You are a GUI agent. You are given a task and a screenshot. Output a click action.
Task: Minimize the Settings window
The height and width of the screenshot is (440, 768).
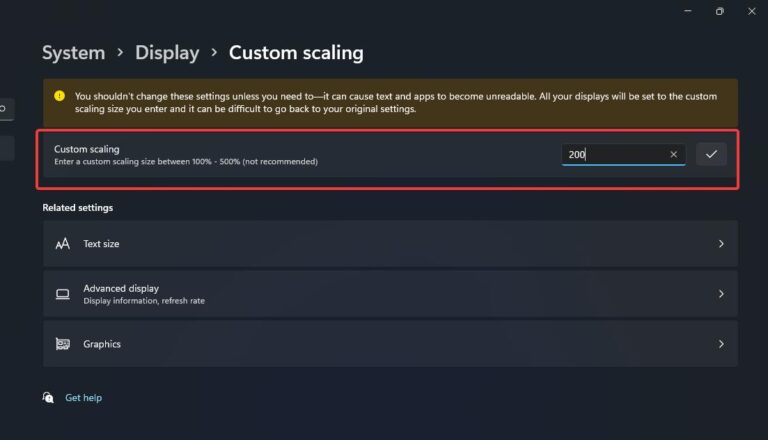(x=688, y=11)
